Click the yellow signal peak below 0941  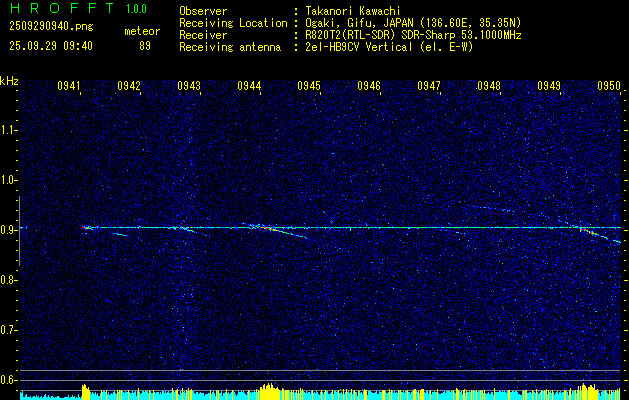tap(86, 391)
